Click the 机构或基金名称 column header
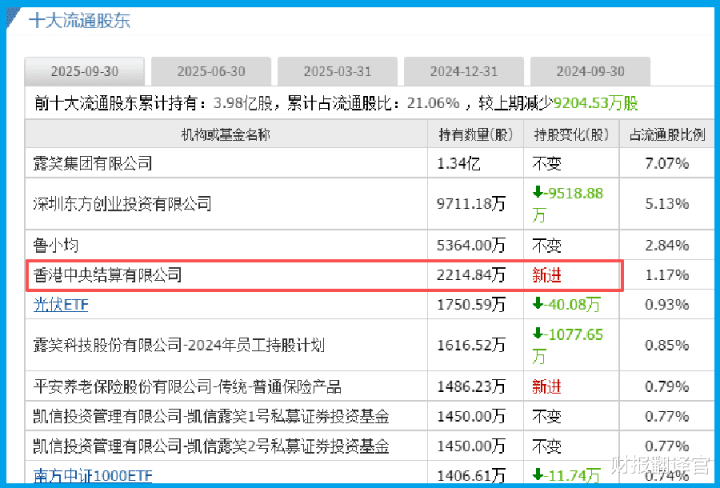Screen dimensions: 720x488 point(226,135)
